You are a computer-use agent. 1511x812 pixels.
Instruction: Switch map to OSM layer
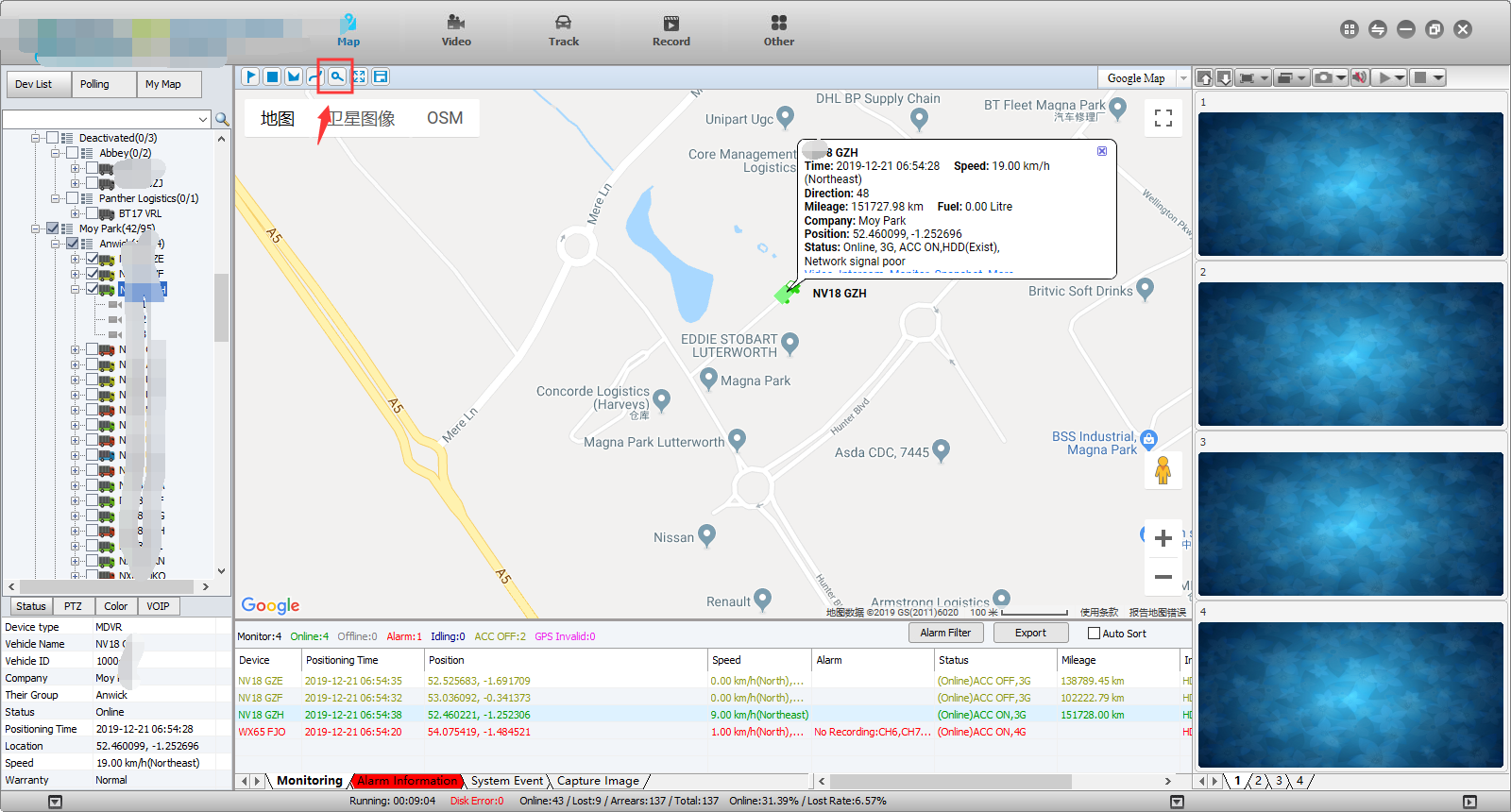(x=445, y=118)
